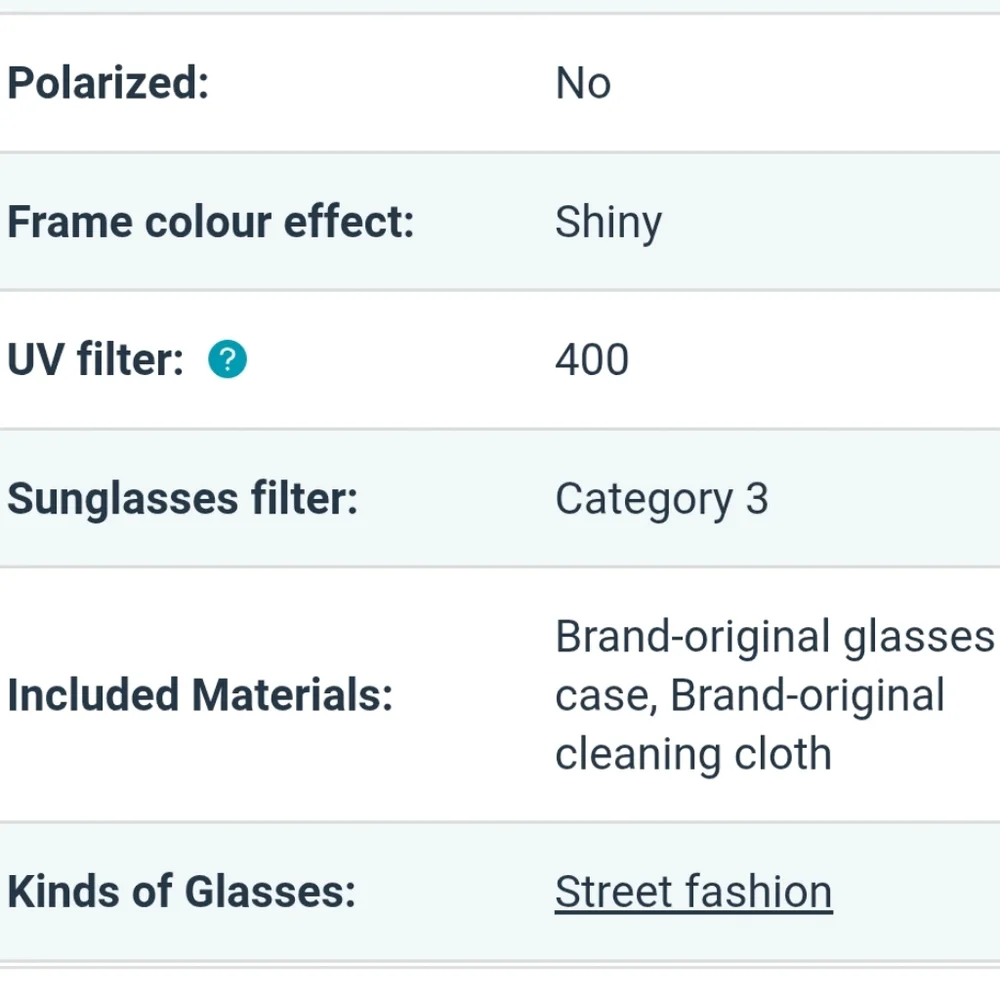The height and width of the screenshot is (1000, 1000).
Task: Click the 'case, Brand-original' text line
Action: tap(750, 696)
